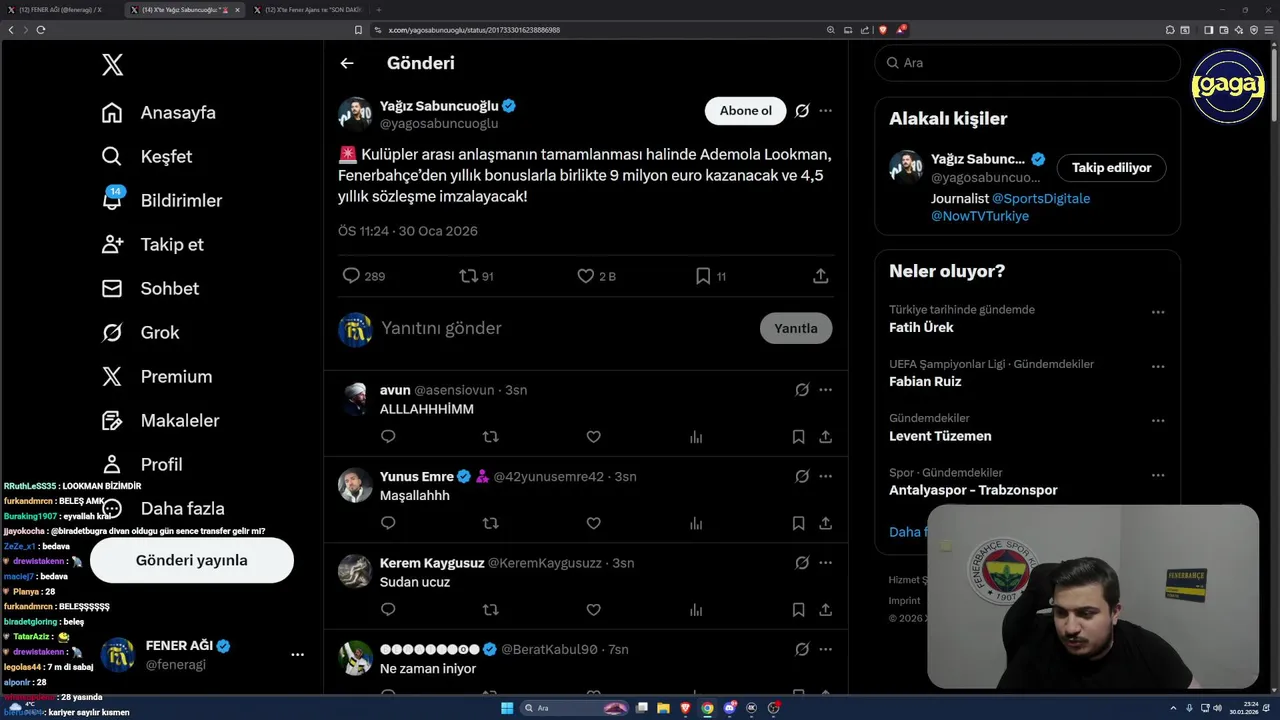
Task: Open @NowTVTurkiye link
Action: pyautogui.click(x=980, y=216)
